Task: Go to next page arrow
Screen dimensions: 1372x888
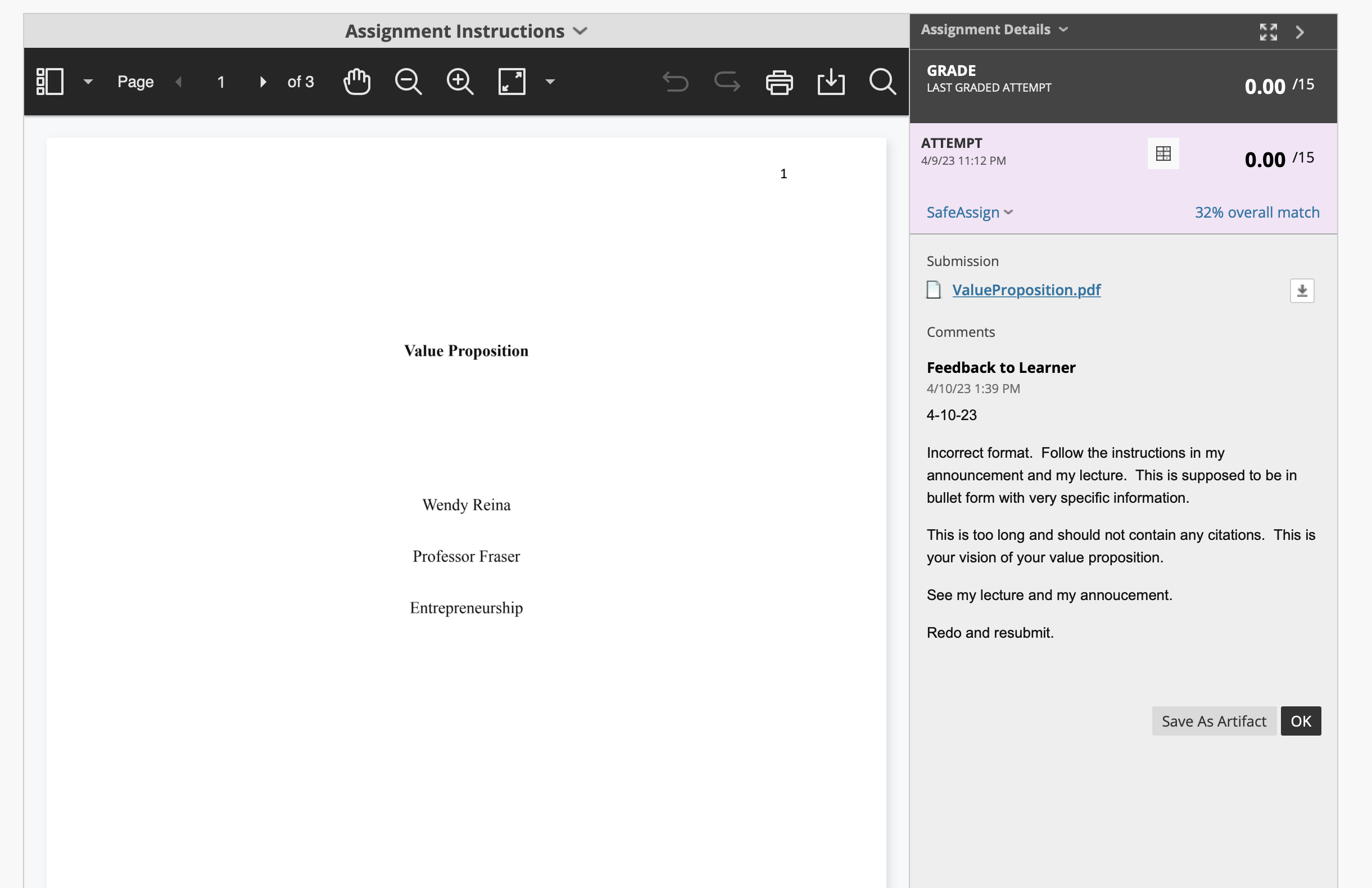Action: pos(262,82)
